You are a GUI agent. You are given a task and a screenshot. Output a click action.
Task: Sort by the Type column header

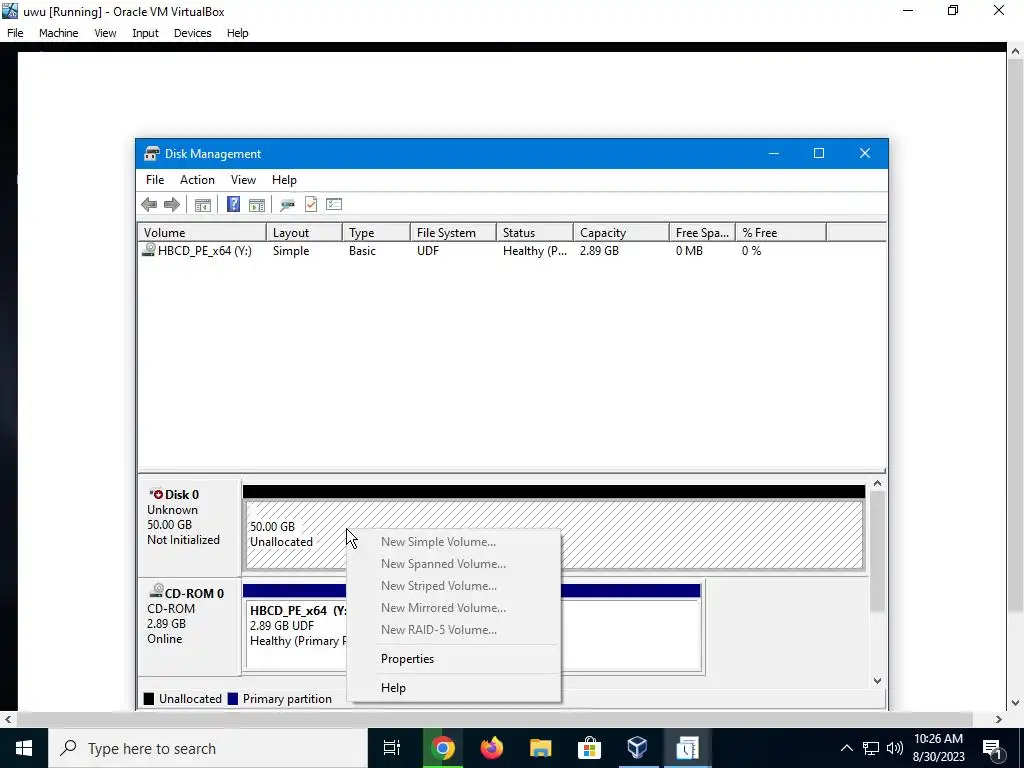tap(377, 232)
